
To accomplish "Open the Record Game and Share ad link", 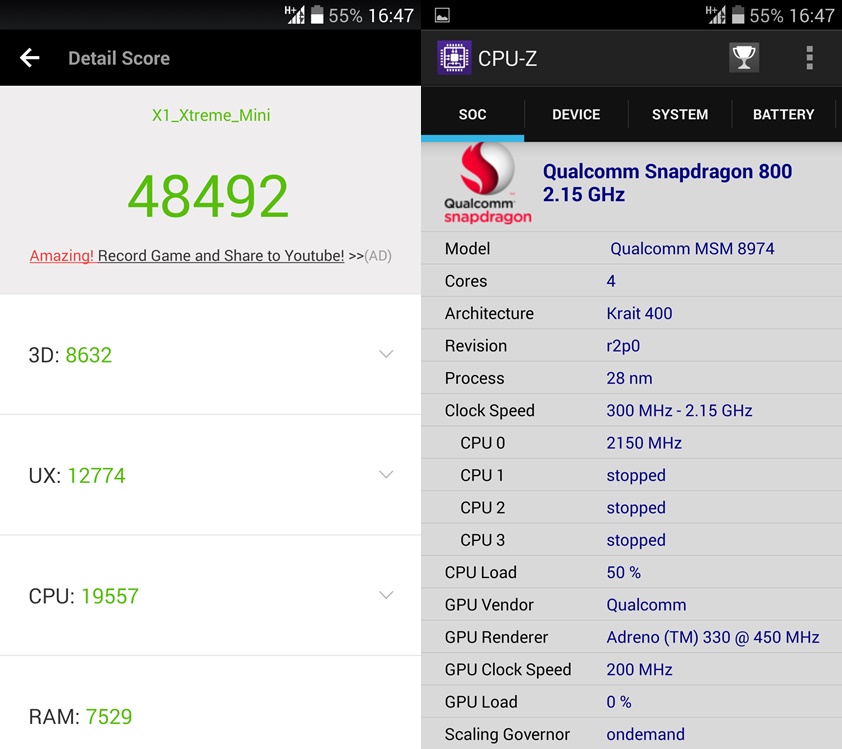I will (x=210, y=256).
